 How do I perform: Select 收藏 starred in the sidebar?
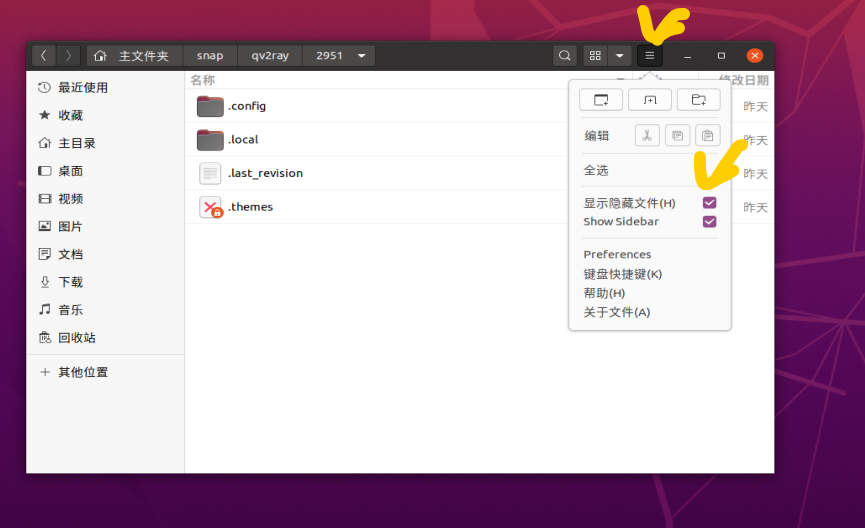(x=105, y=115)
